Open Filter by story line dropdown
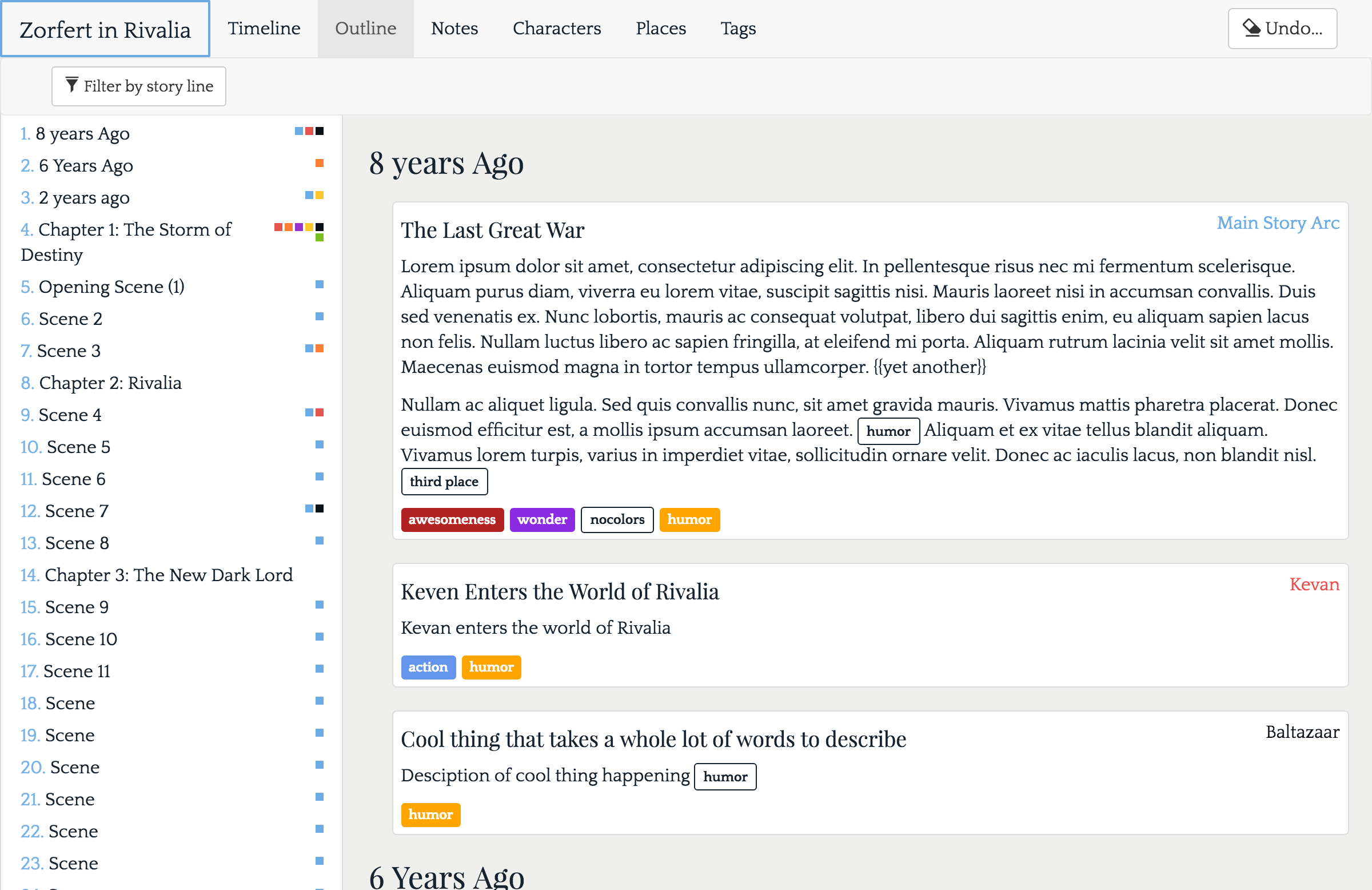 (x=139, y=86)
